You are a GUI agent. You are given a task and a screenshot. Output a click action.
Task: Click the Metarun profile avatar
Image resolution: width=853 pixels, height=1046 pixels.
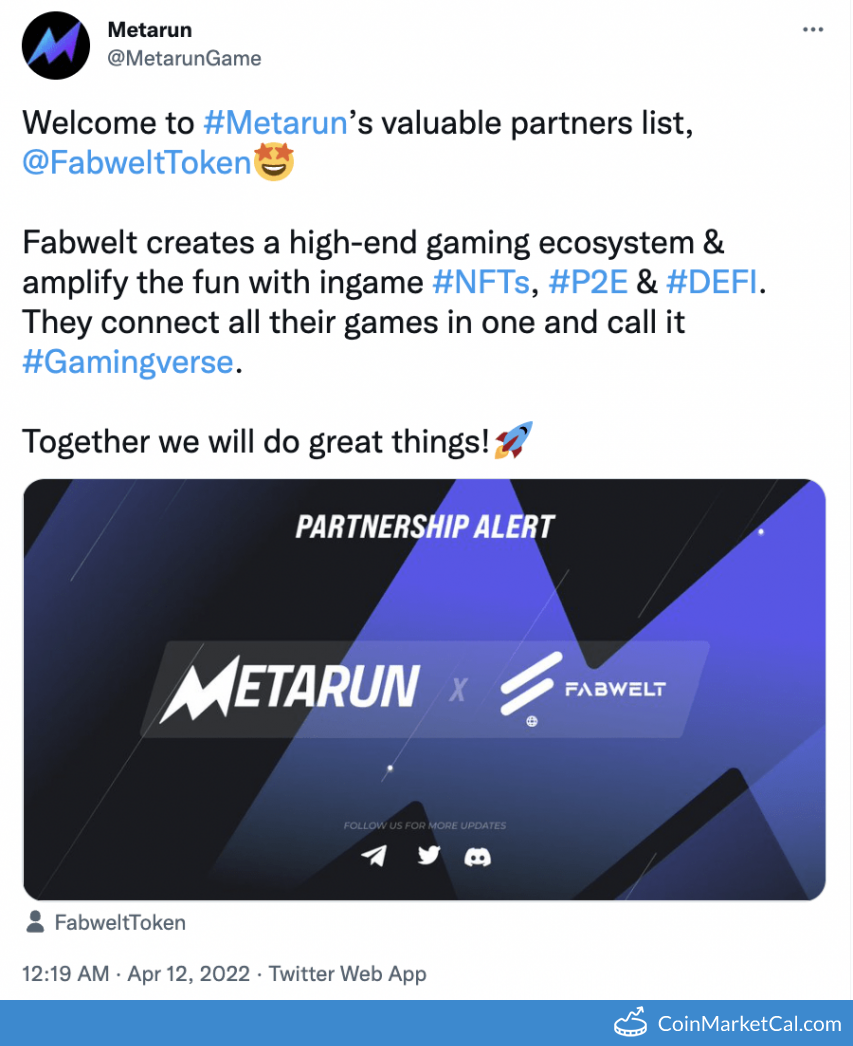pyautogui.click(x=57, y=46)
